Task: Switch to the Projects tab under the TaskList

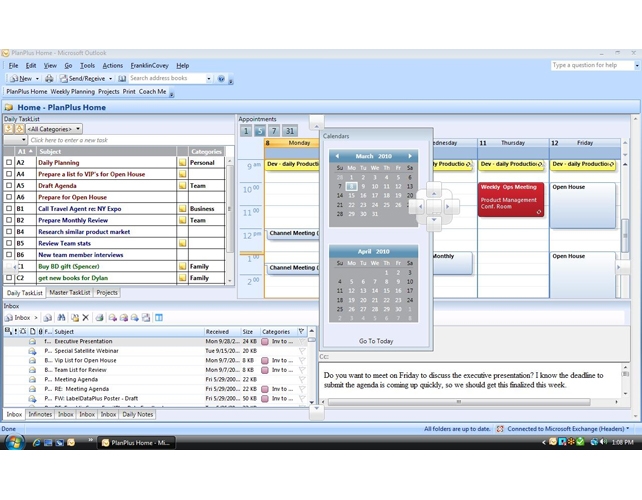Action: tap(107, 292)
